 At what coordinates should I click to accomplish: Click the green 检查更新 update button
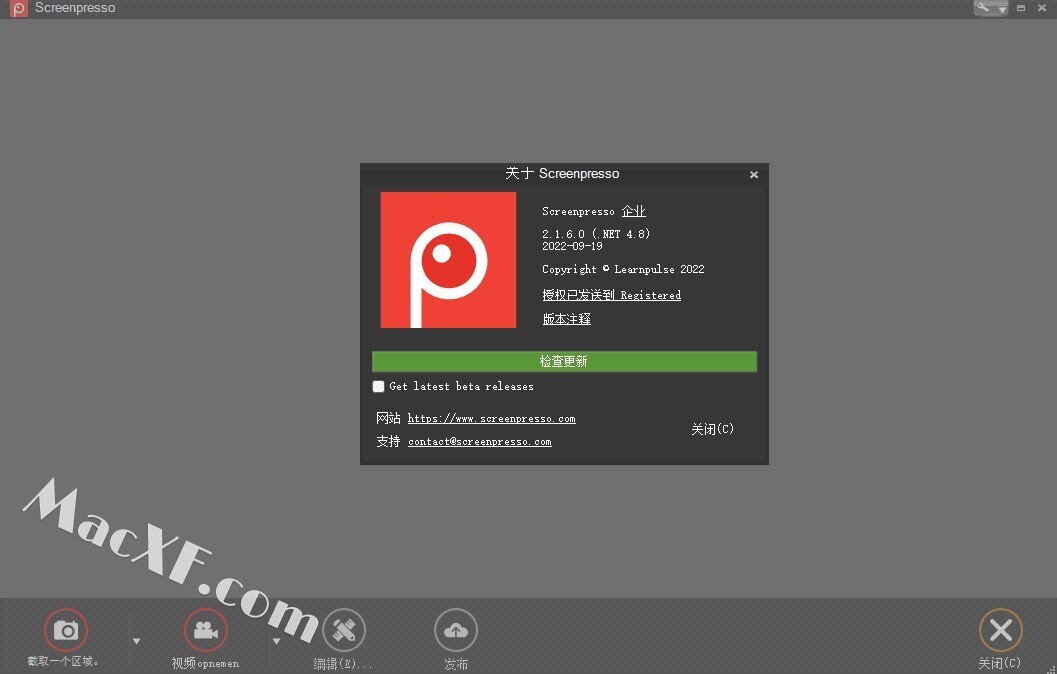pyautogui.click(x=564, y=361)
